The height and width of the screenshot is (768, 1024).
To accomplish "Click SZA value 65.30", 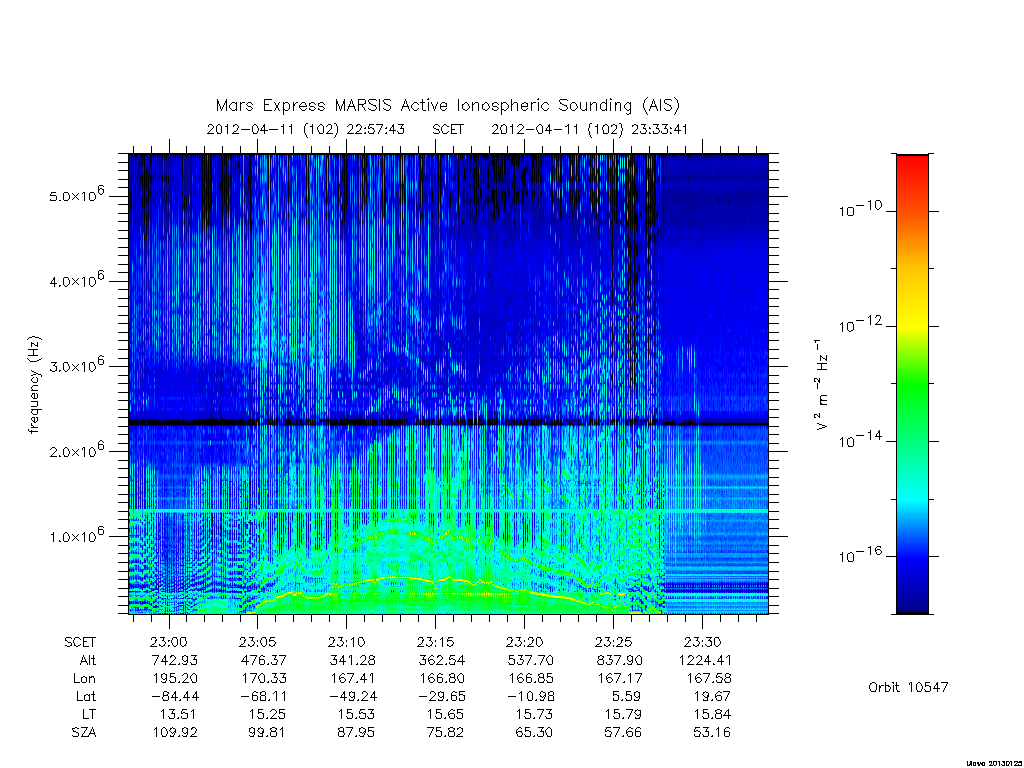I will coord(534,733).
